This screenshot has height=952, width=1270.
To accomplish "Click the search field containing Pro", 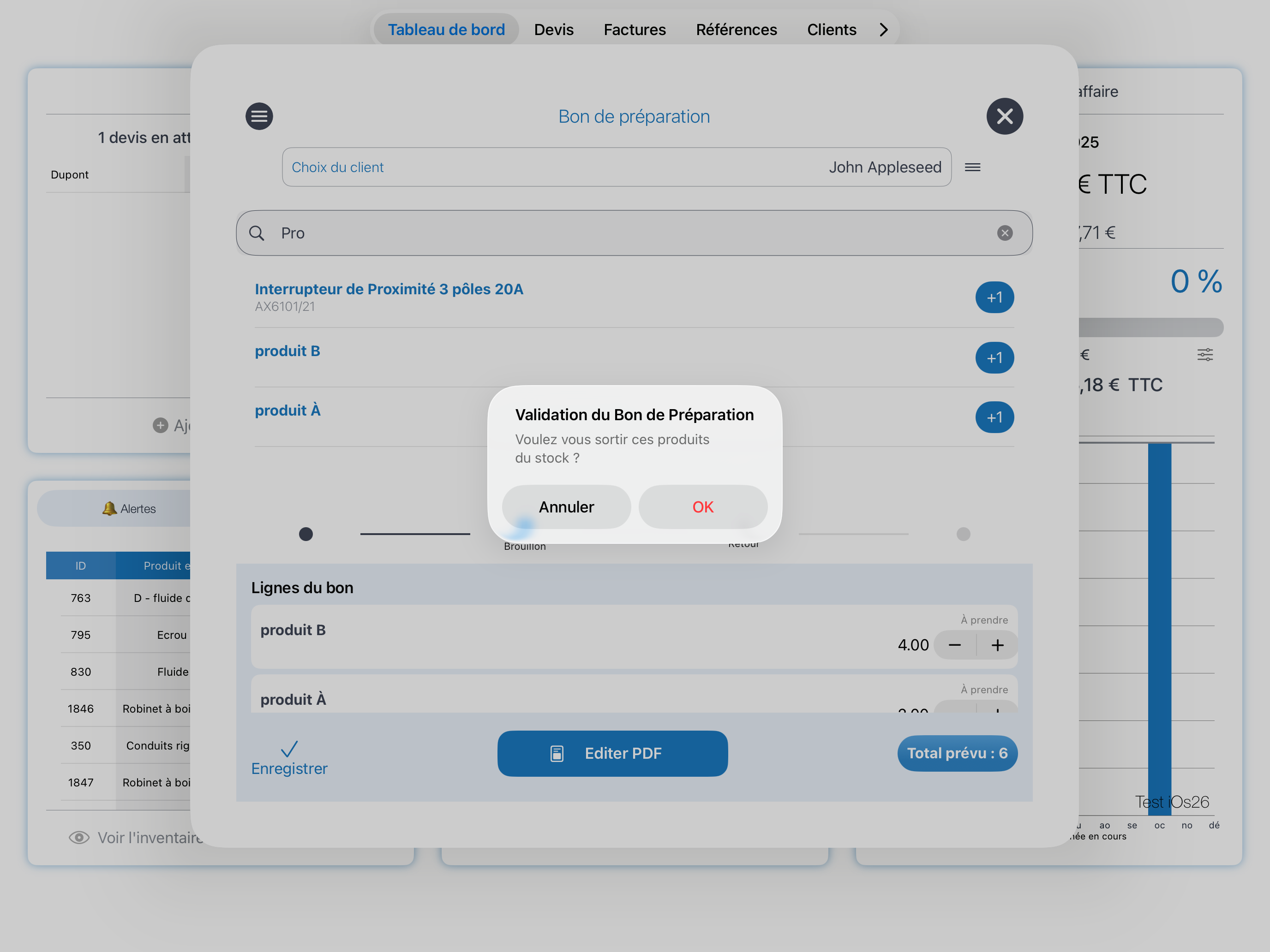I will 632,233.
